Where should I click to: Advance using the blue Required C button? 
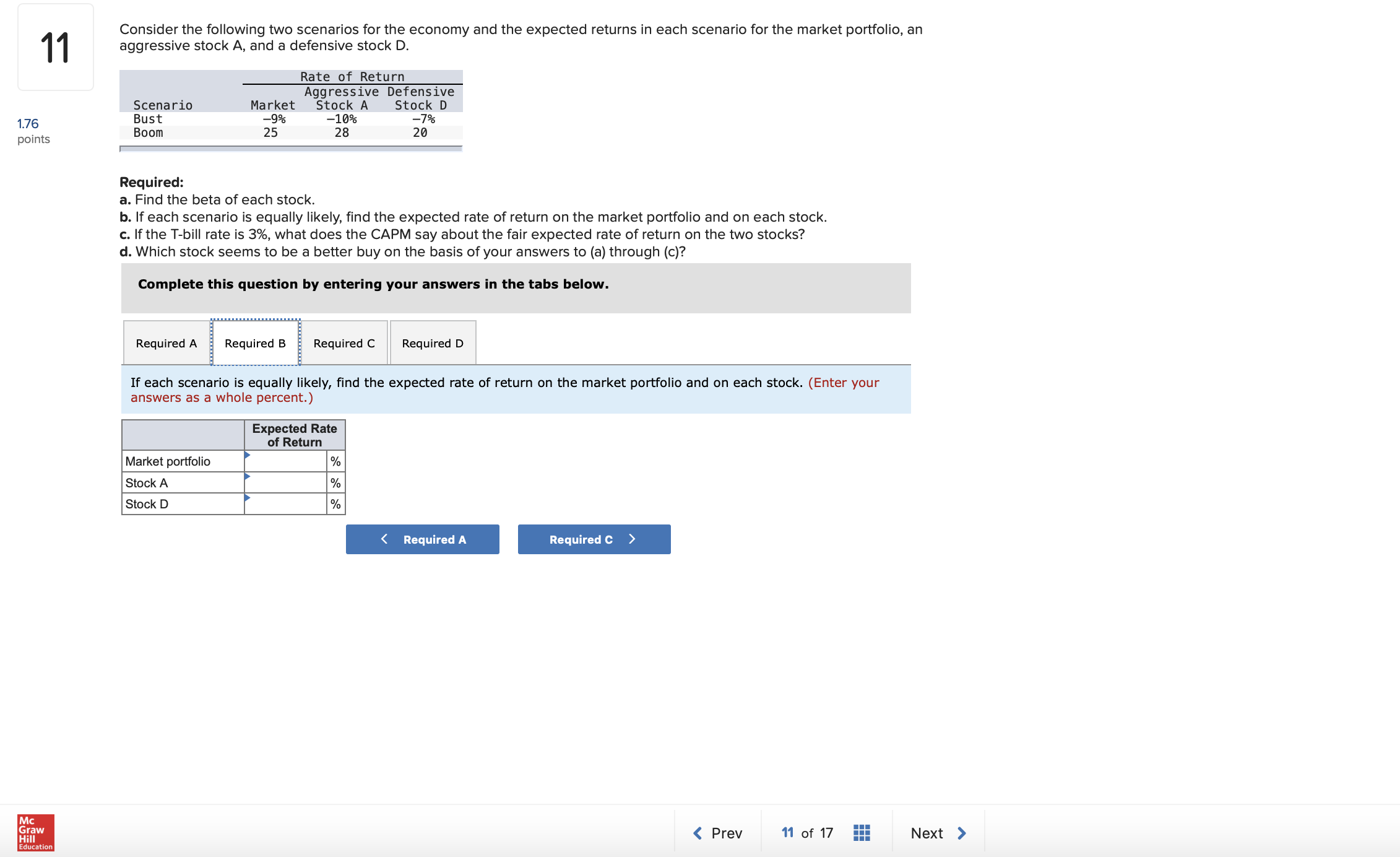594,539
